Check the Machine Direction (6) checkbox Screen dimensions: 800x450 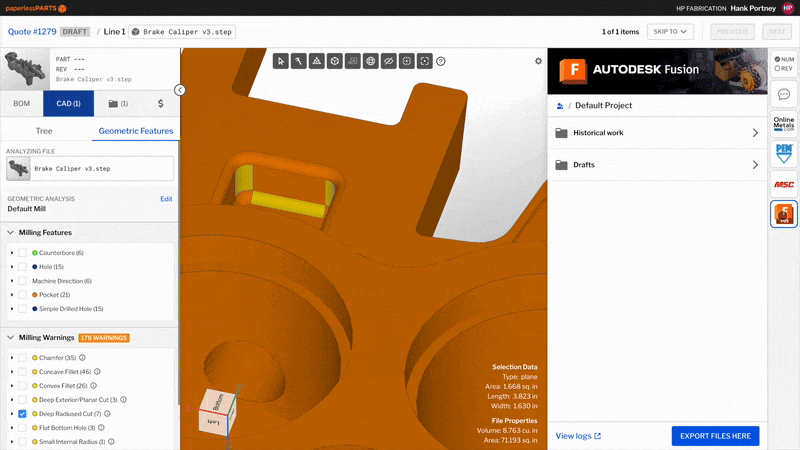(22, 281)
